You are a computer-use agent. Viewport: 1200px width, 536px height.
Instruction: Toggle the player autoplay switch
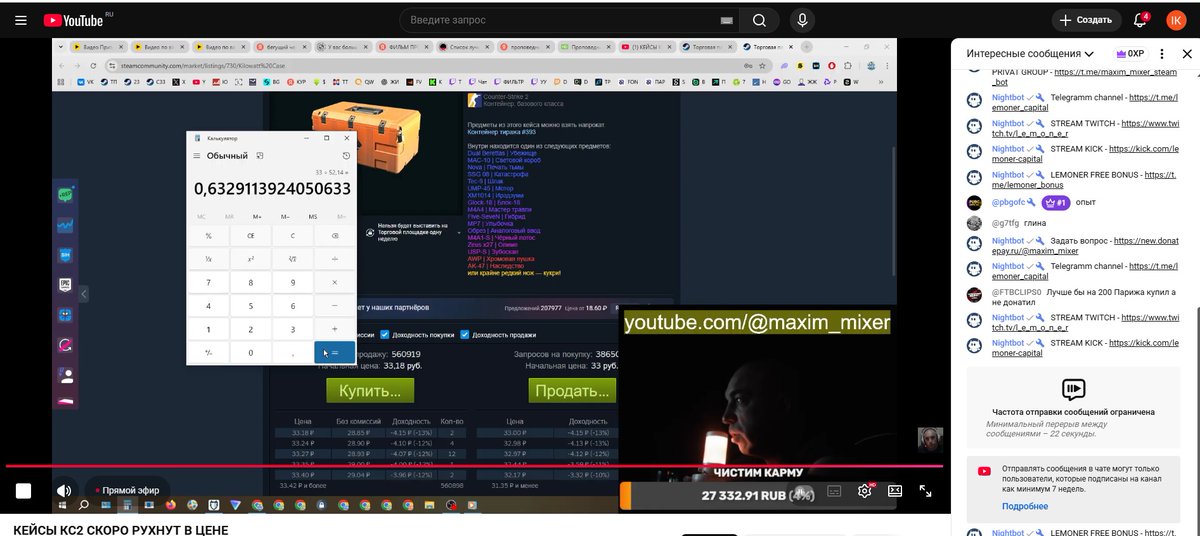(x=802, y=491)
